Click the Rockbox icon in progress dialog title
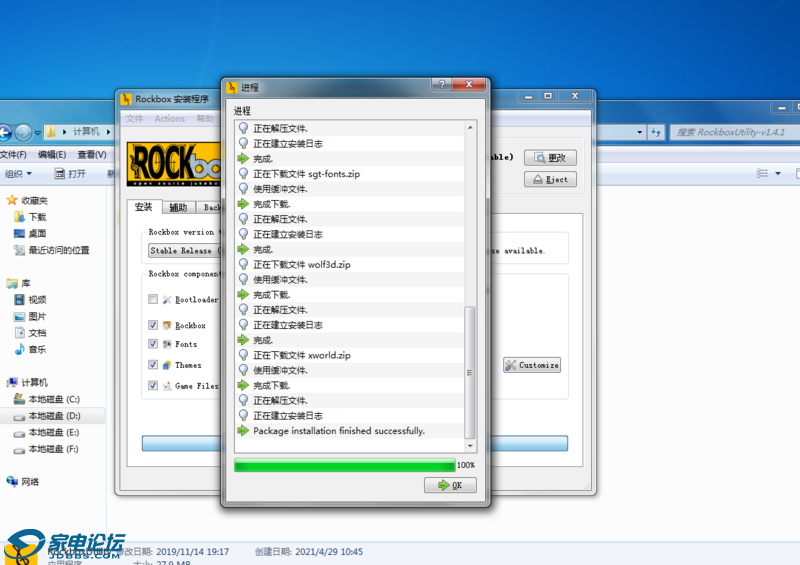Screen dimensions: 800x565 232,88
